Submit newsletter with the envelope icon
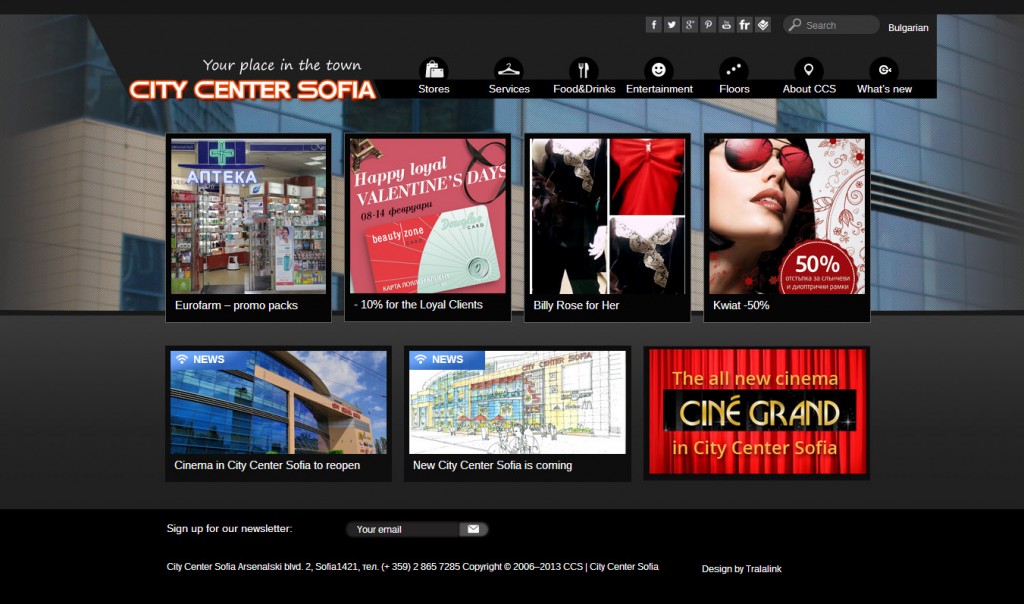 (473, 529)
